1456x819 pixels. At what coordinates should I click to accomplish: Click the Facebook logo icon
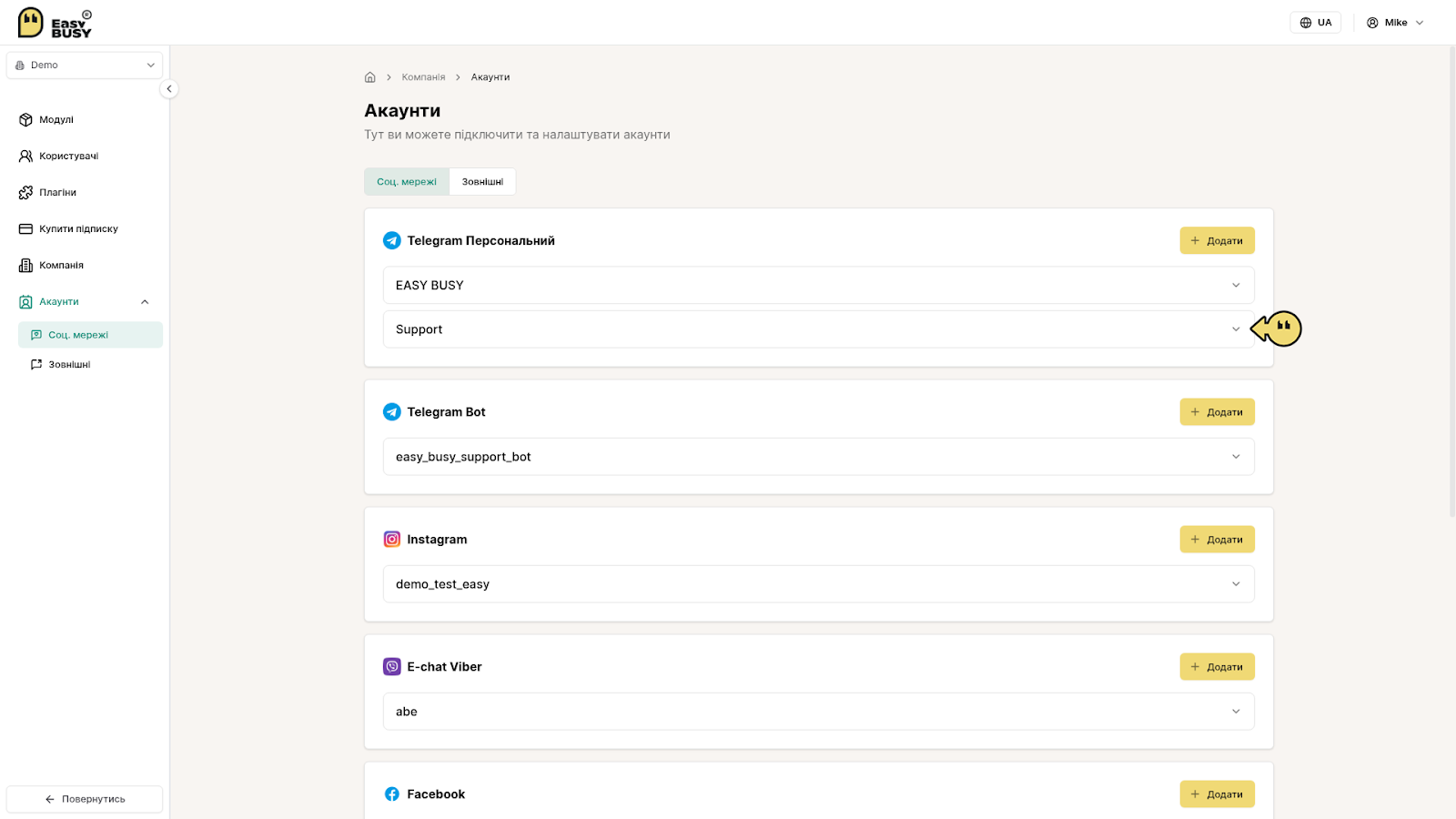392,794
